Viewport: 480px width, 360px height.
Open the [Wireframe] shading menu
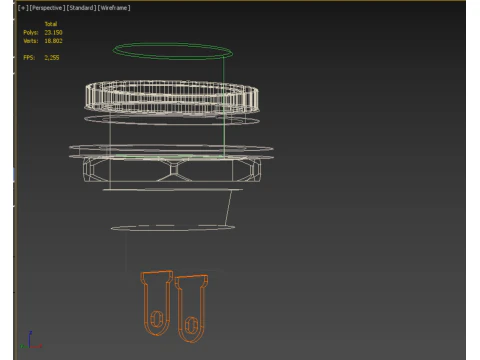point(114,8)
